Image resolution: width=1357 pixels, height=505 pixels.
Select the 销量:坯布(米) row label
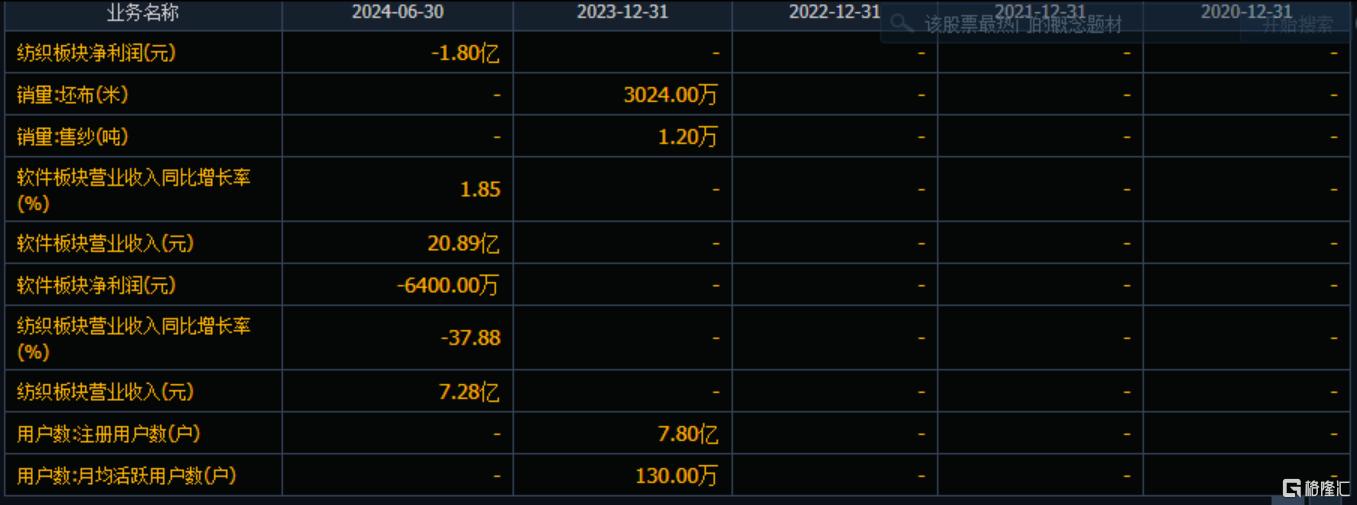point(72,95)
